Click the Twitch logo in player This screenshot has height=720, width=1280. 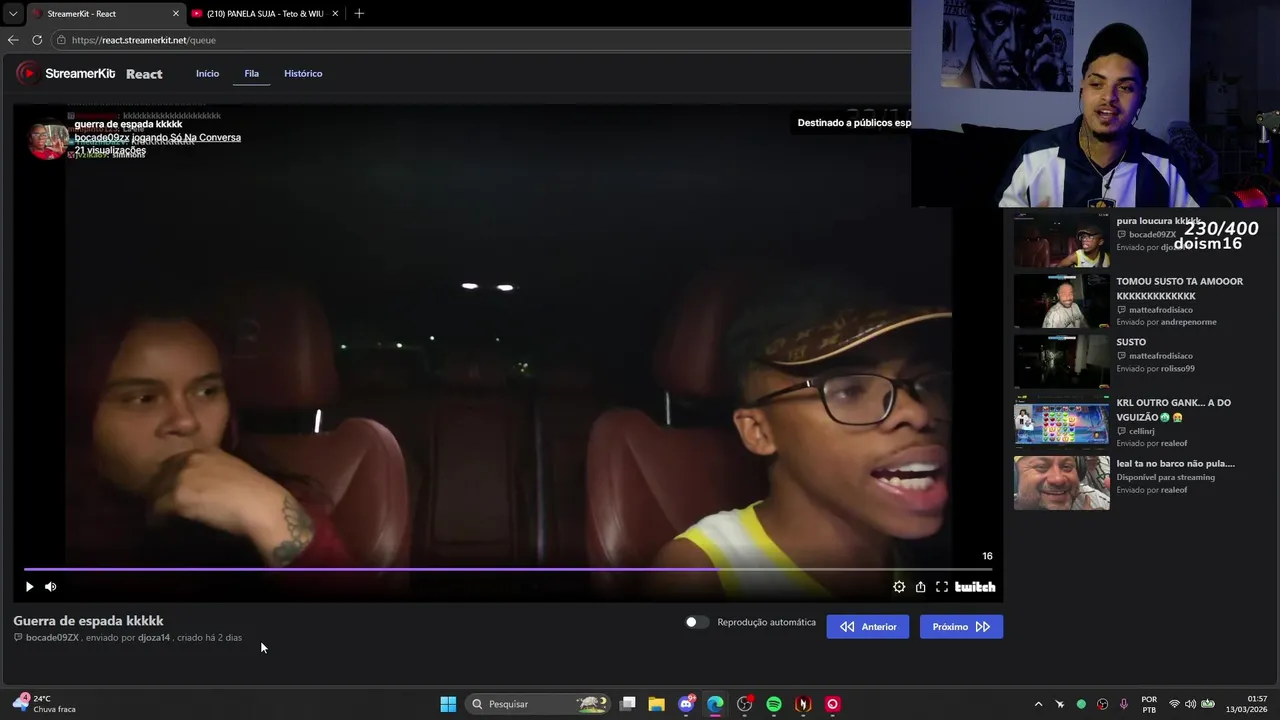click(x=975, y=587)
